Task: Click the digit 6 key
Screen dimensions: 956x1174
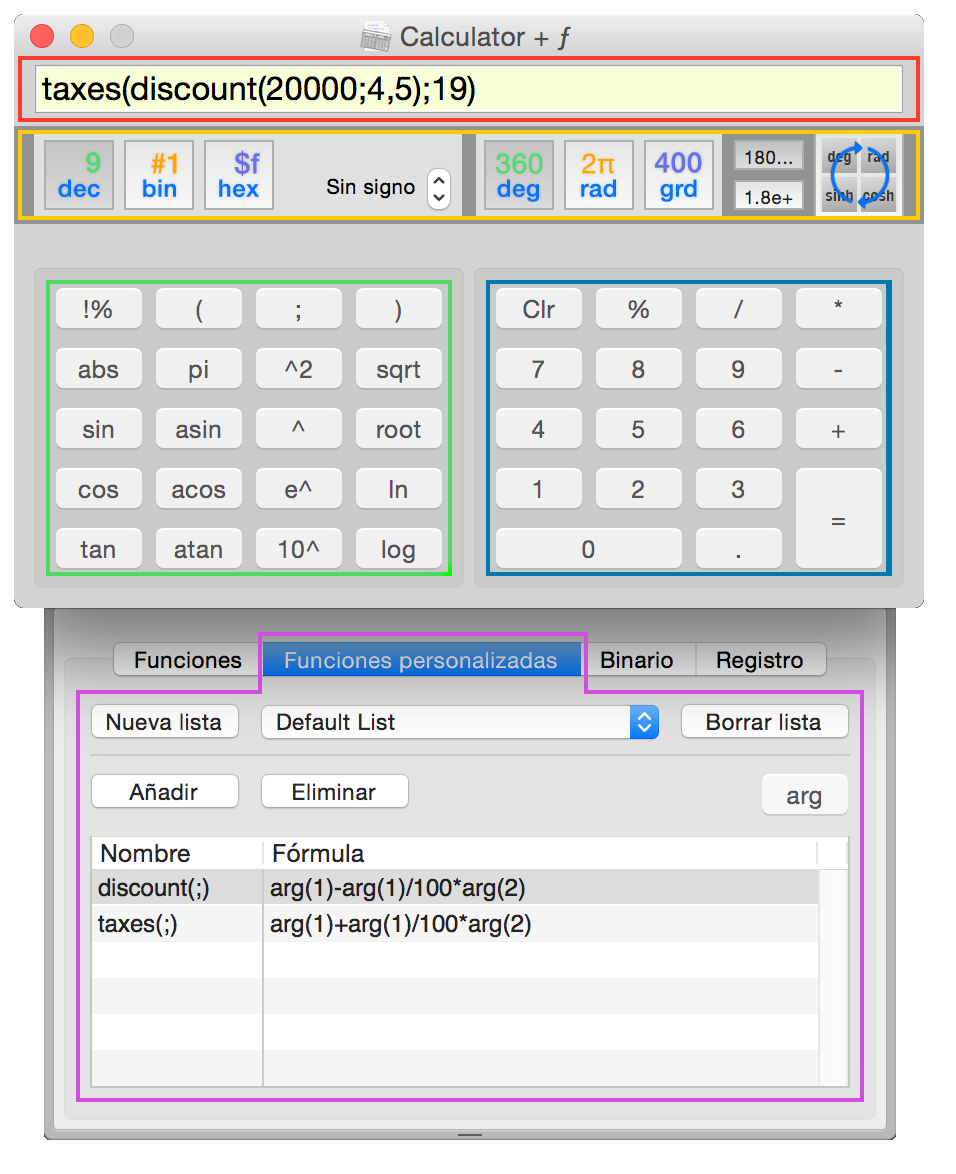Action: [738, 429]
